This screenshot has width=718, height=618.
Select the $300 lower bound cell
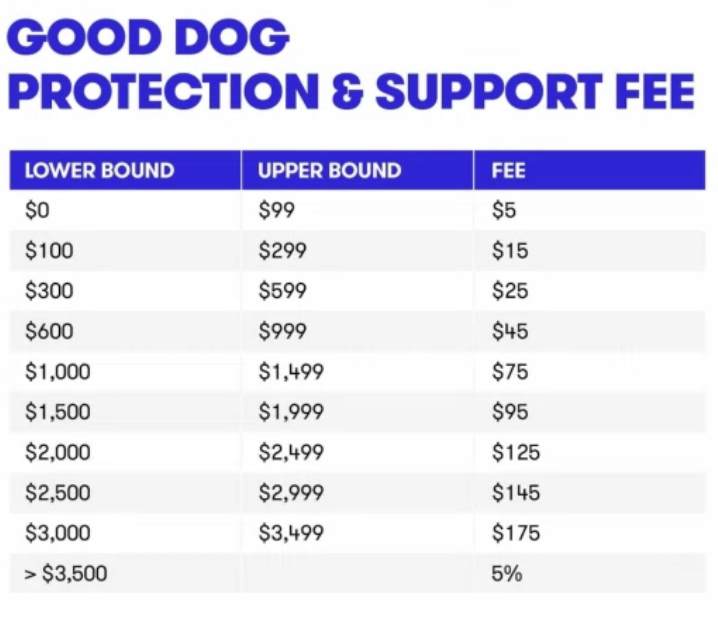click(x=49, y=291)
